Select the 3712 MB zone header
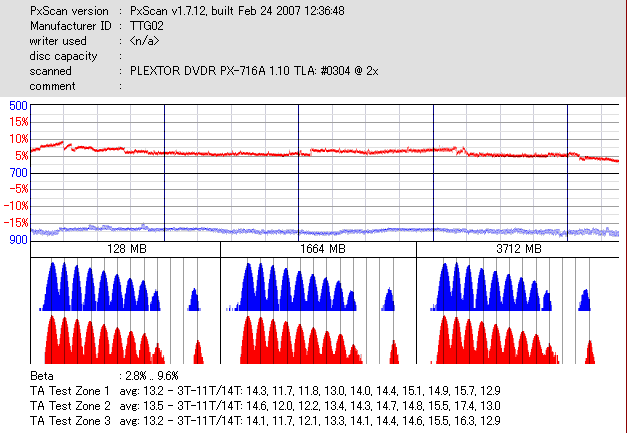 click(519, 249)
